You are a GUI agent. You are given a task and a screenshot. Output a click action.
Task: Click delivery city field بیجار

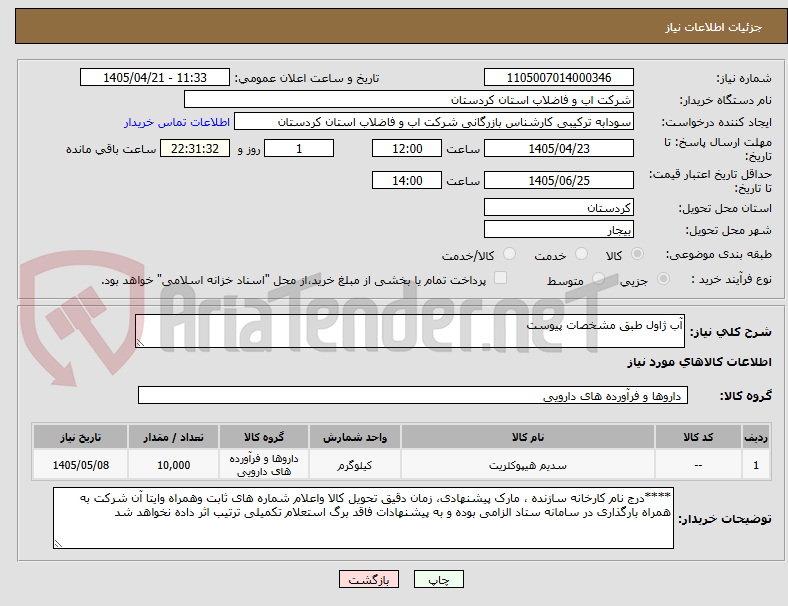pyautogui.click(x=558, y=230)
